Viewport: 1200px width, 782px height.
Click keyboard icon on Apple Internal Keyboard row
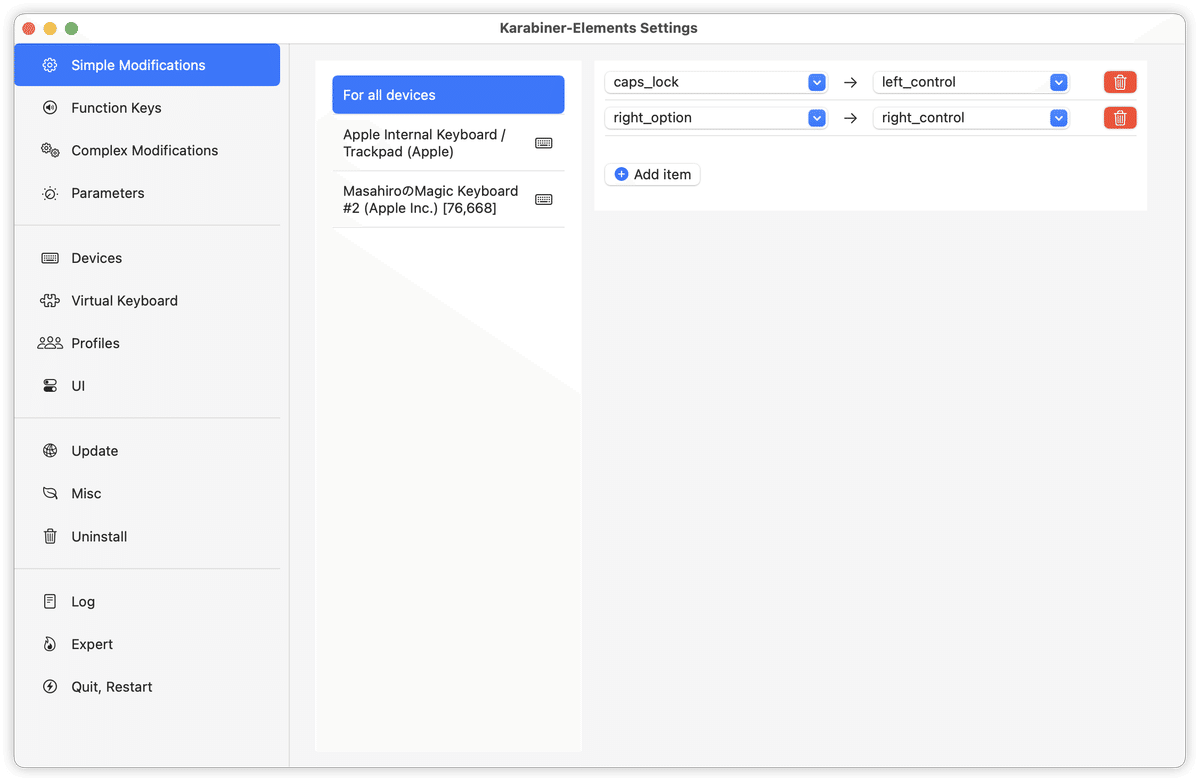coord(544,143)
